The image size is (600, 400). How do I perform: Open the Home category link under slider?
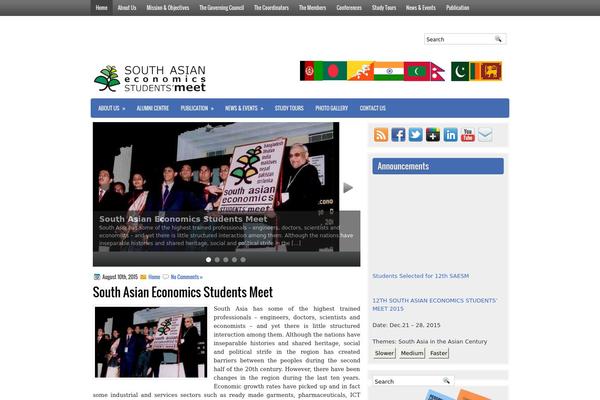[154, 277]
